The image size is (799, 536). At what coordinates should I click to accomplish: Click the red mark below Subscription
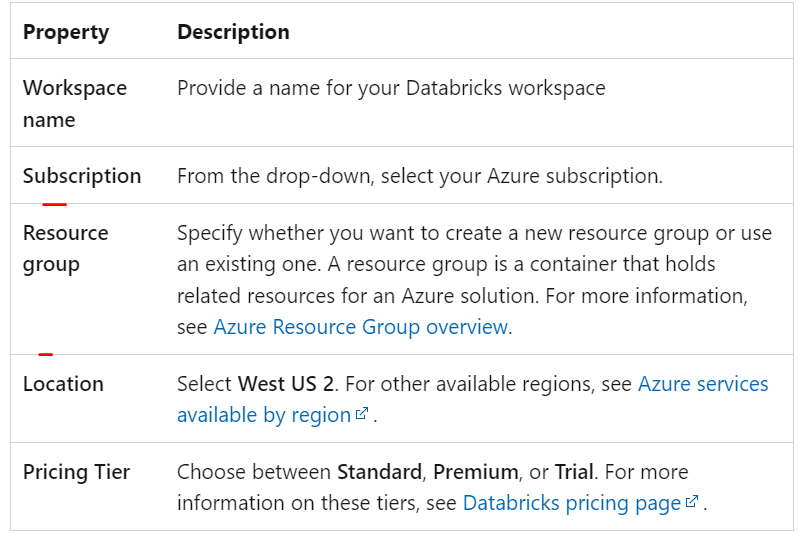(55, 204)
